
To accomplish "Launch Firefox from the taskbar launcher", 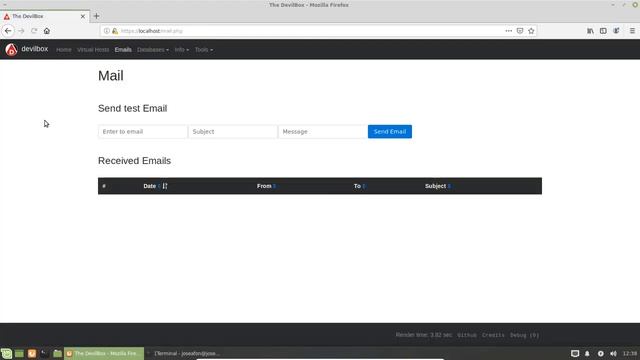I will [32, 353].
